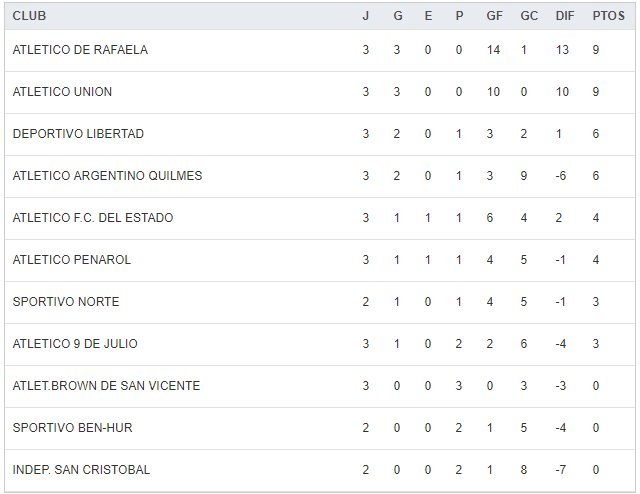Click Atletico de Rafaela's goal difference 13
This screenshot has width=640, height=494.
coord(564,50)
